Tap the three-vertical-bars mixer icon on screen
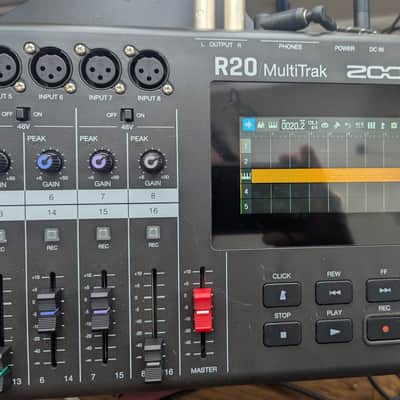The height and width of the screenshot is (400, 400). 371,125
